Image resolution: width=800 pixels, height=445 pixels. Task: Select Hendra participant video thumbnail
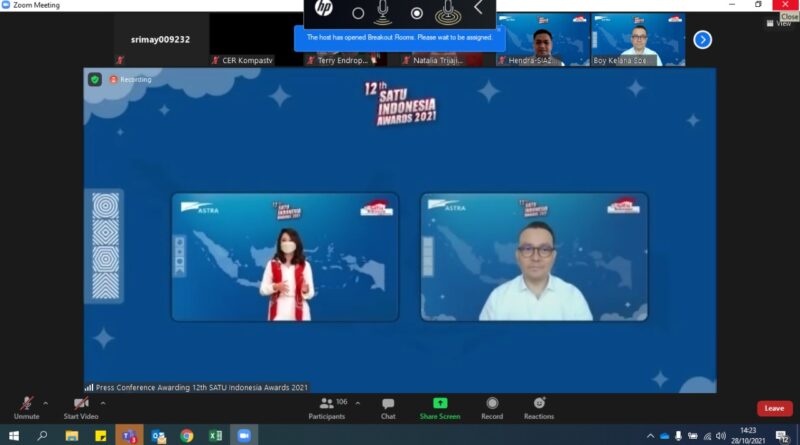tap(543, 40)
